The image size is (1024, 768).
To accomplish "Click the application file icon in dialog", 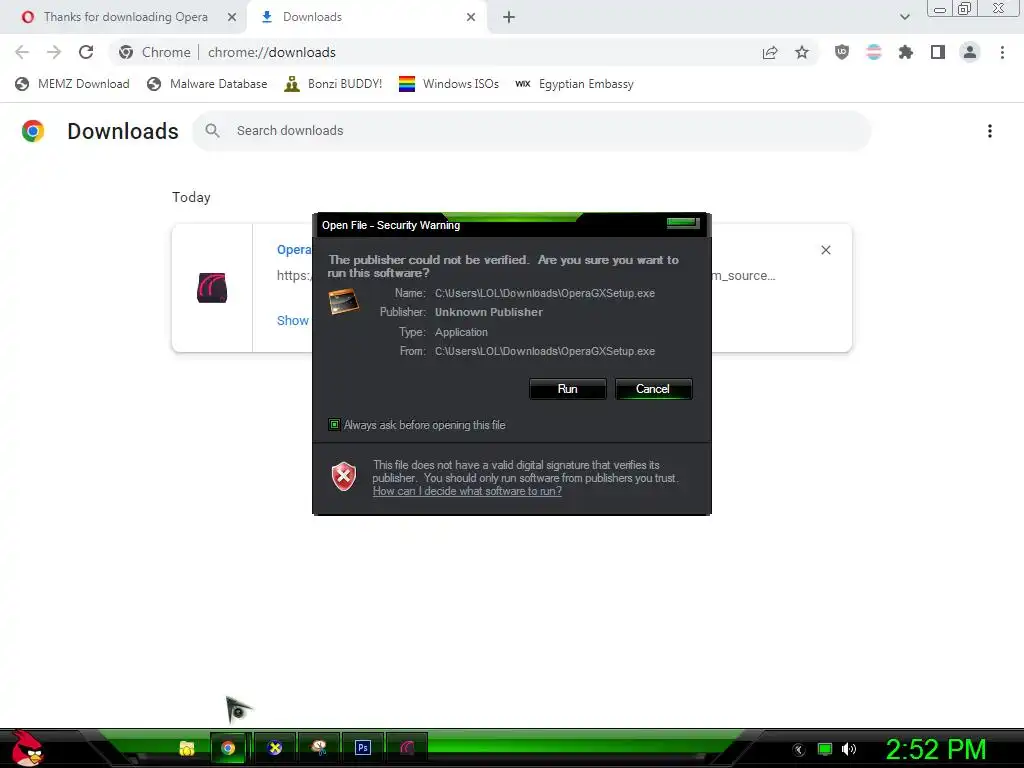I will click(344, 302).
